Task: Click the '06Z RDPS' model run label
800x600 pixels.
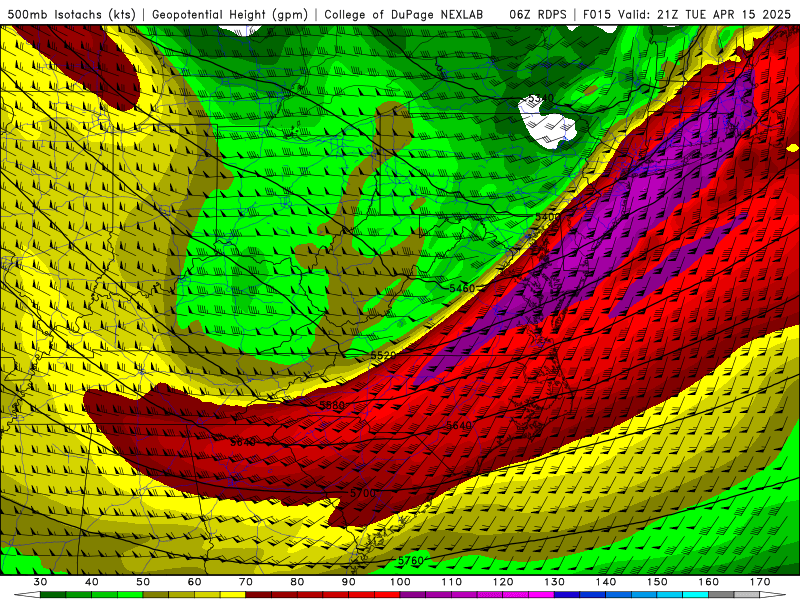Action: coord(537,14)
